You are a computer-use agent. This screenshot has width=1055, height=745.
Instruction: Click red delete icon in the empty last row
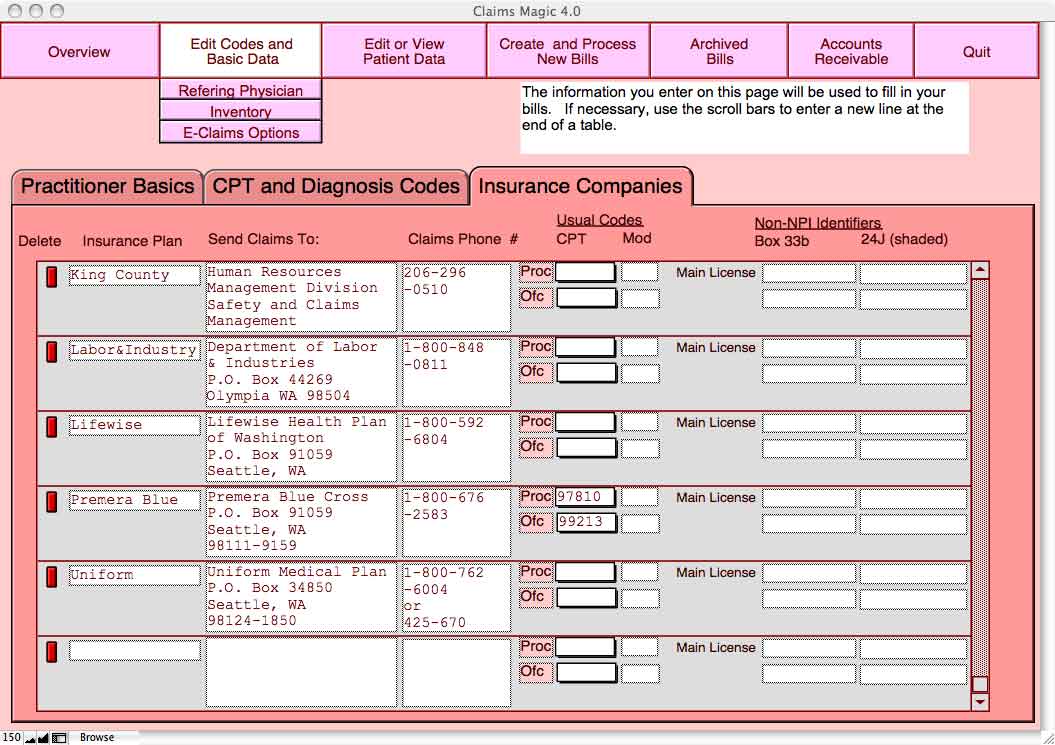point(51,651)
